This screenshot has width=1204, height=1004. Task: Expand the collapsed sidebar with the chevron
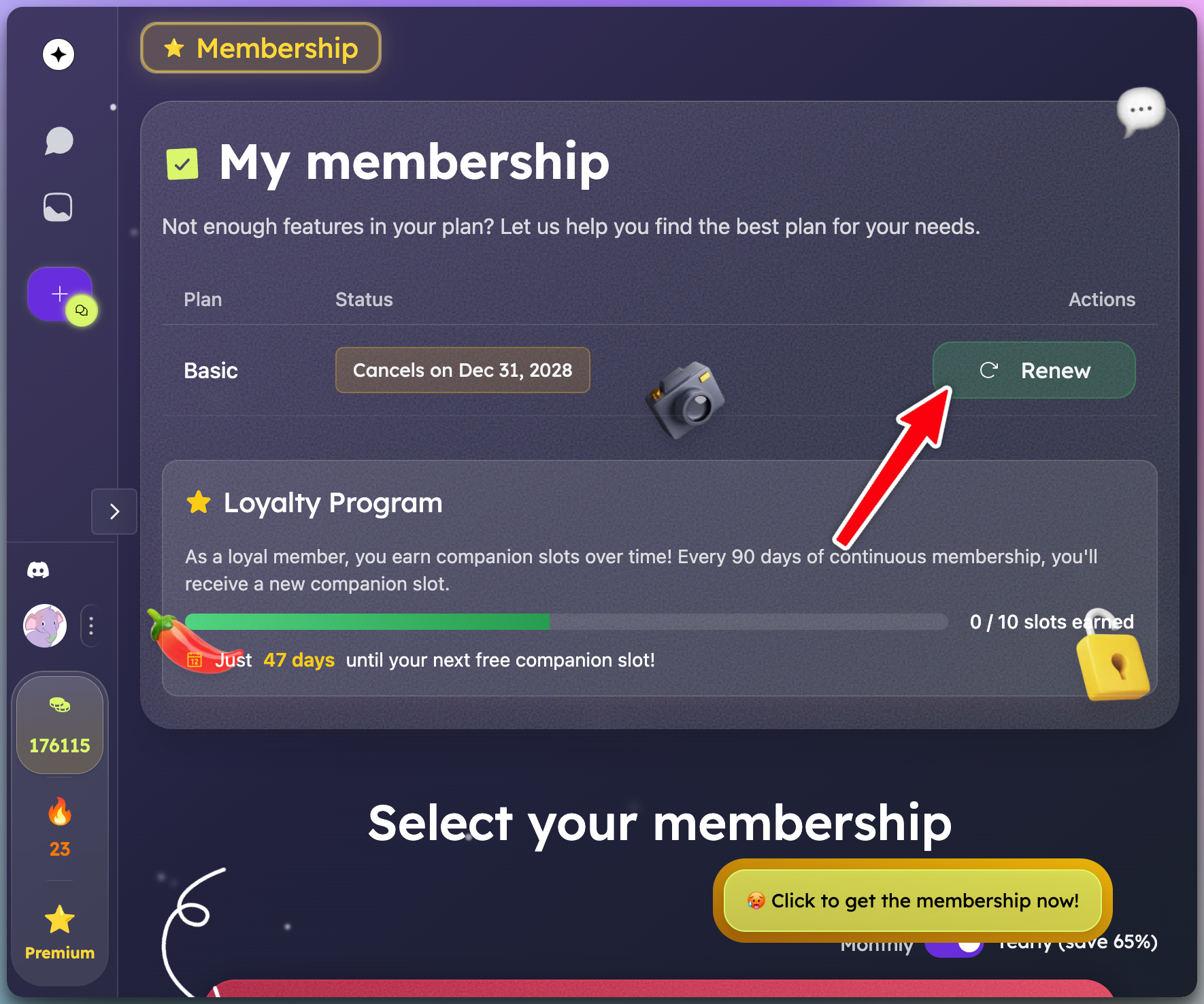pos(114,512)
